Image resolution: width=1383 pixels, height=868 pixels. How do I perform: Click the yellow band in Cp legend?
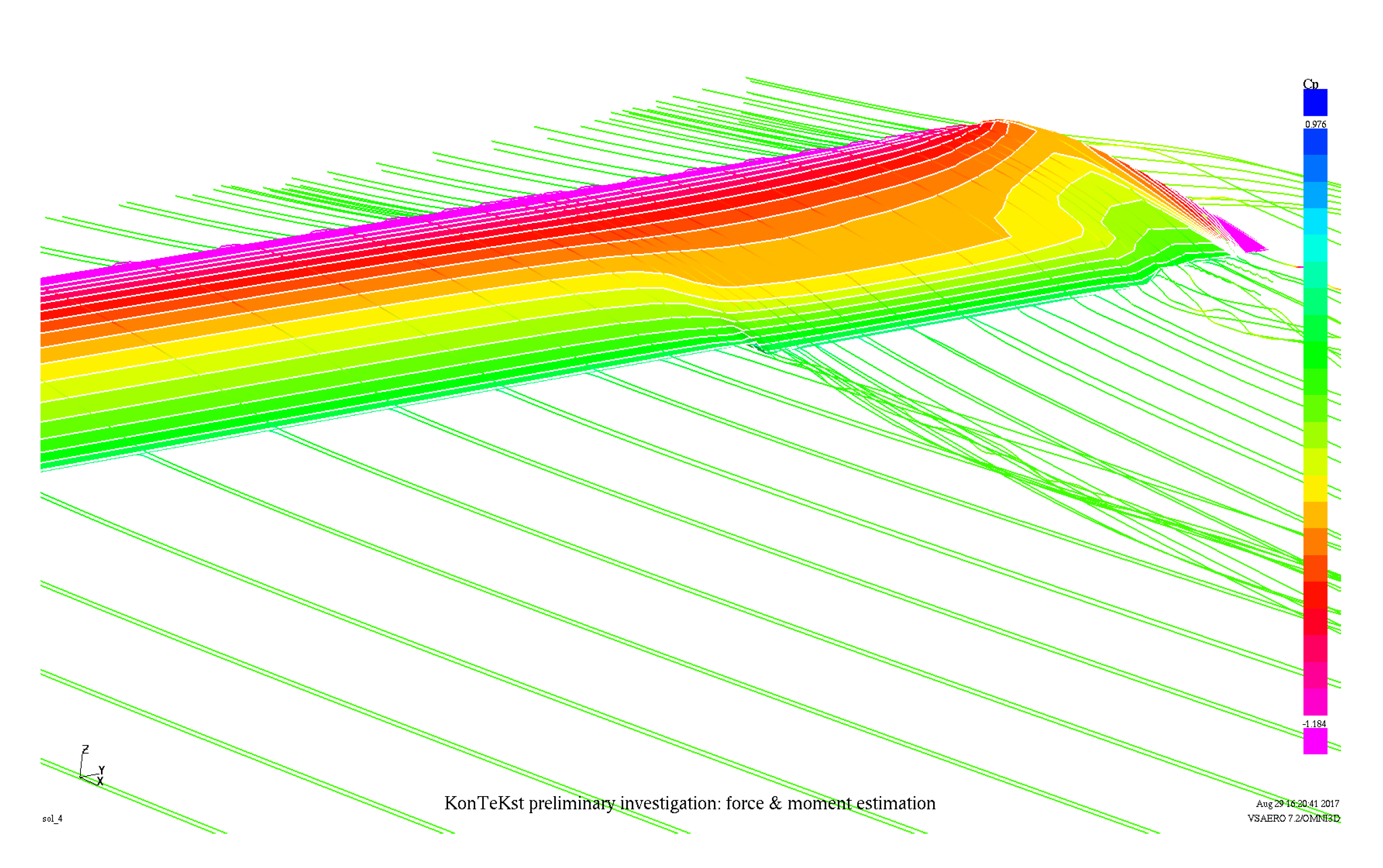tap(1315, 488)
